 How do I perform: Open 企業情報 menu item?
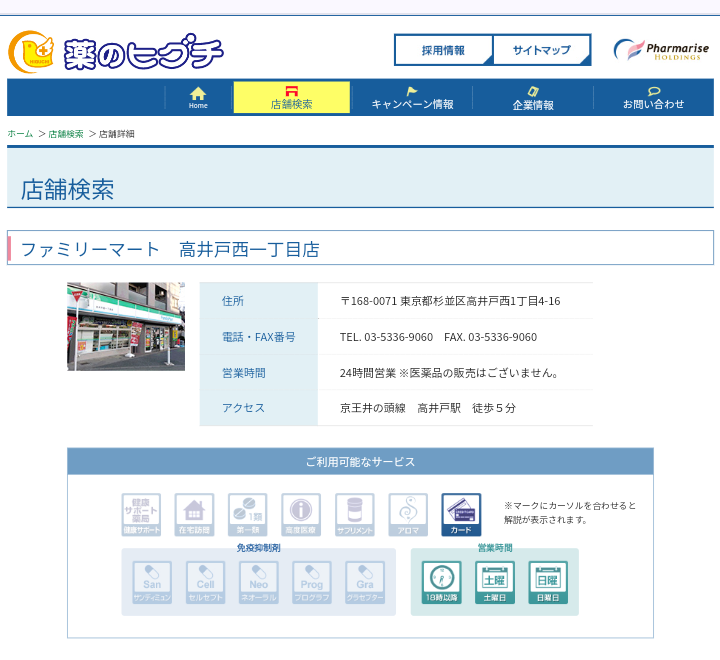(533, 98)
